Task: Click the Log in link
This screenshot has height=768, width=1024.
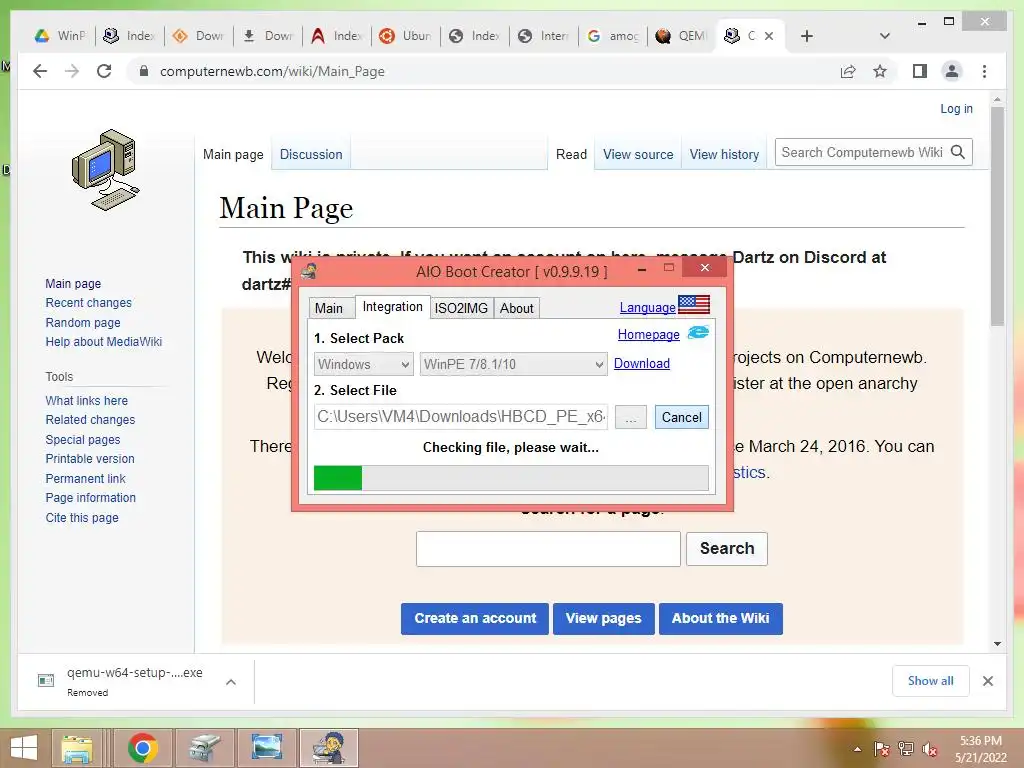Action: pos(956,108)
